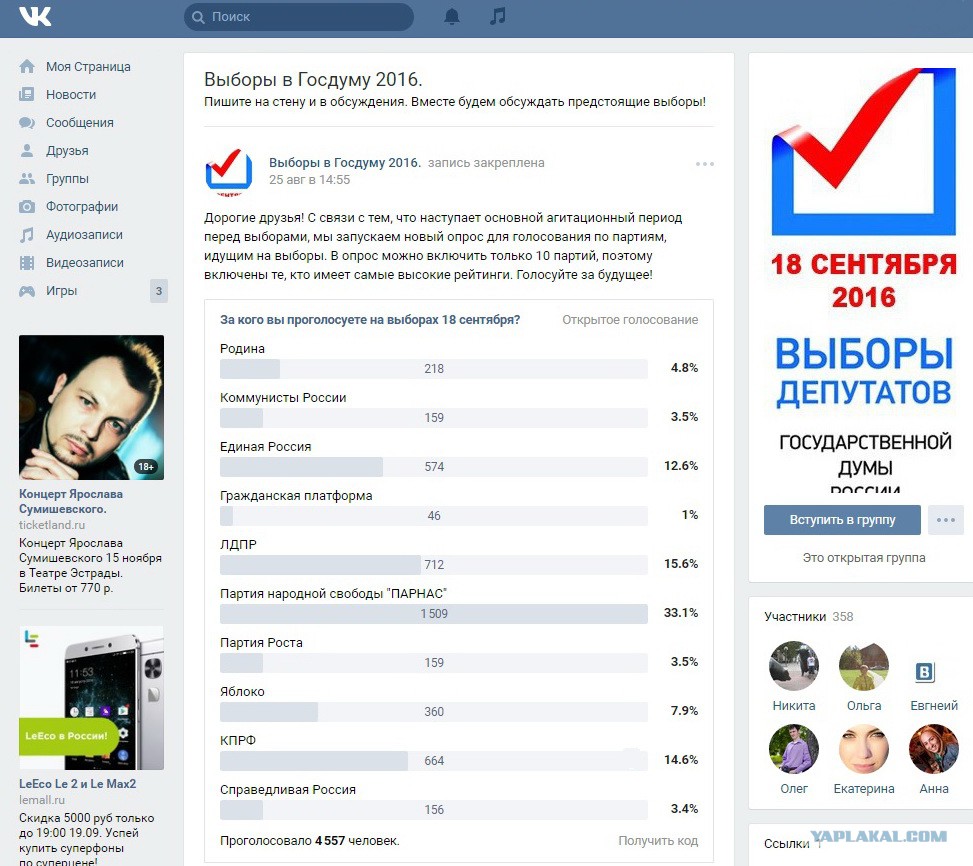Vote for Родина in the poll

click(434, 368)
